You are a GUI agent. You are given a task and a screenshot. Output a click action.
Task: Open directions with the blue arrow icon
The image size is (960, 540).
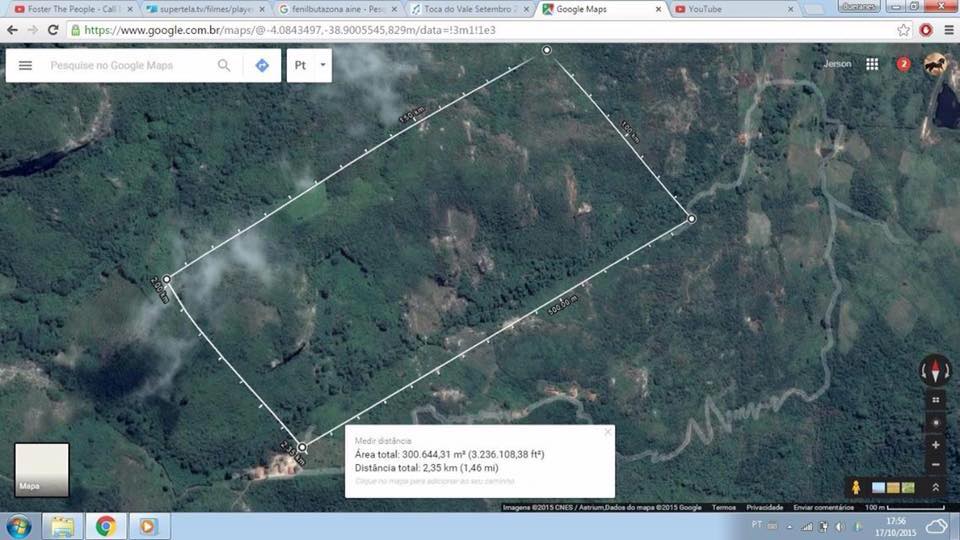coord(262,65)
